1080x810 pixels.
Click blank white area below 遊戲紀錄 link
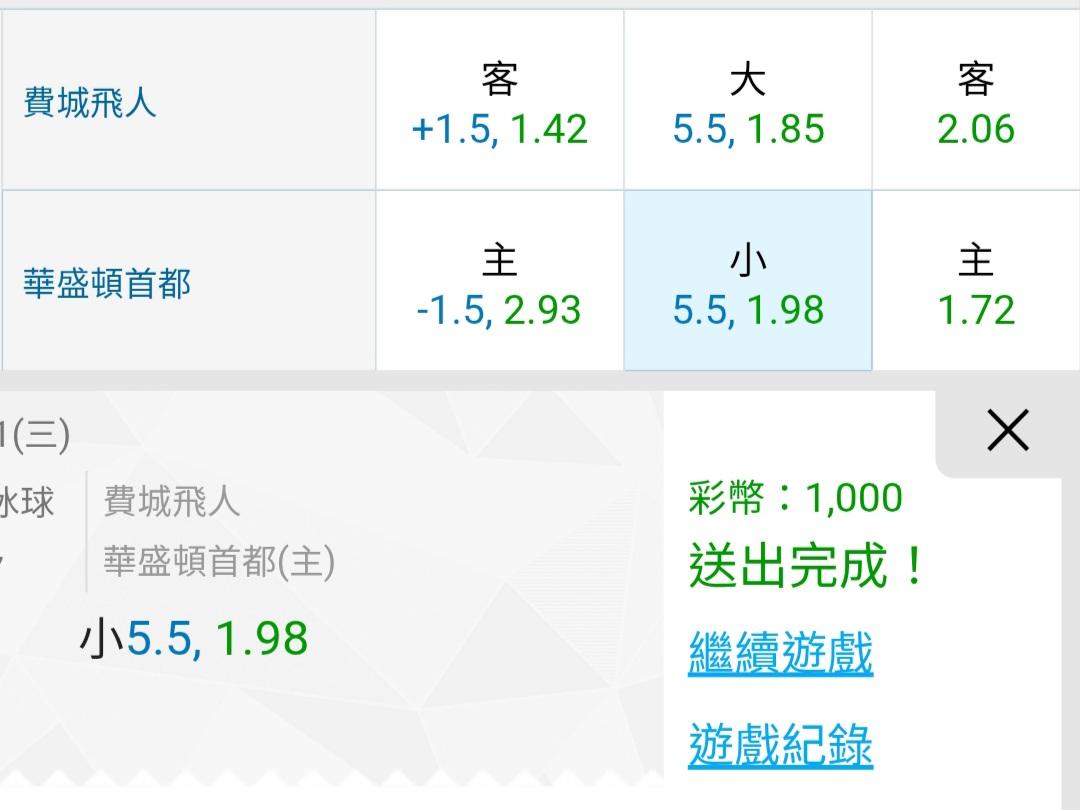pos(860,792)
